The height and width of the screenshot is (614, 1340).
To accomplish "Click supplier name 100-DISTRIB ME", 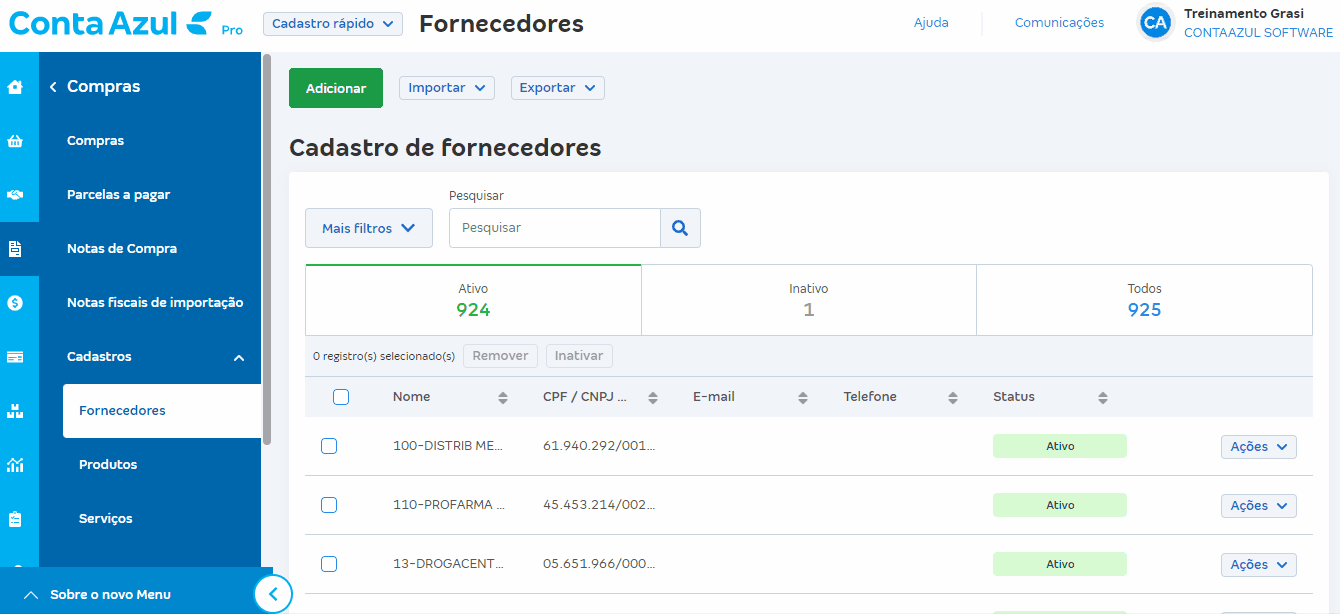I will 449,446.
